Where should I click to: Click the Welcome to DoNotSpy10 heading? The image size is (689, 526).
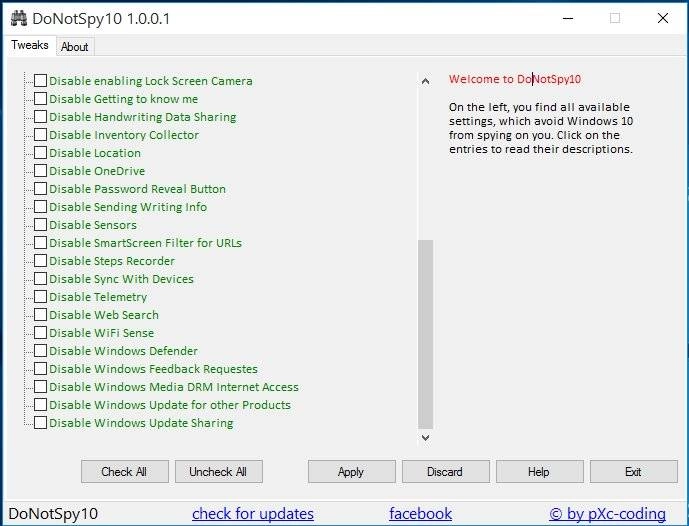click(x=515, y=79)
